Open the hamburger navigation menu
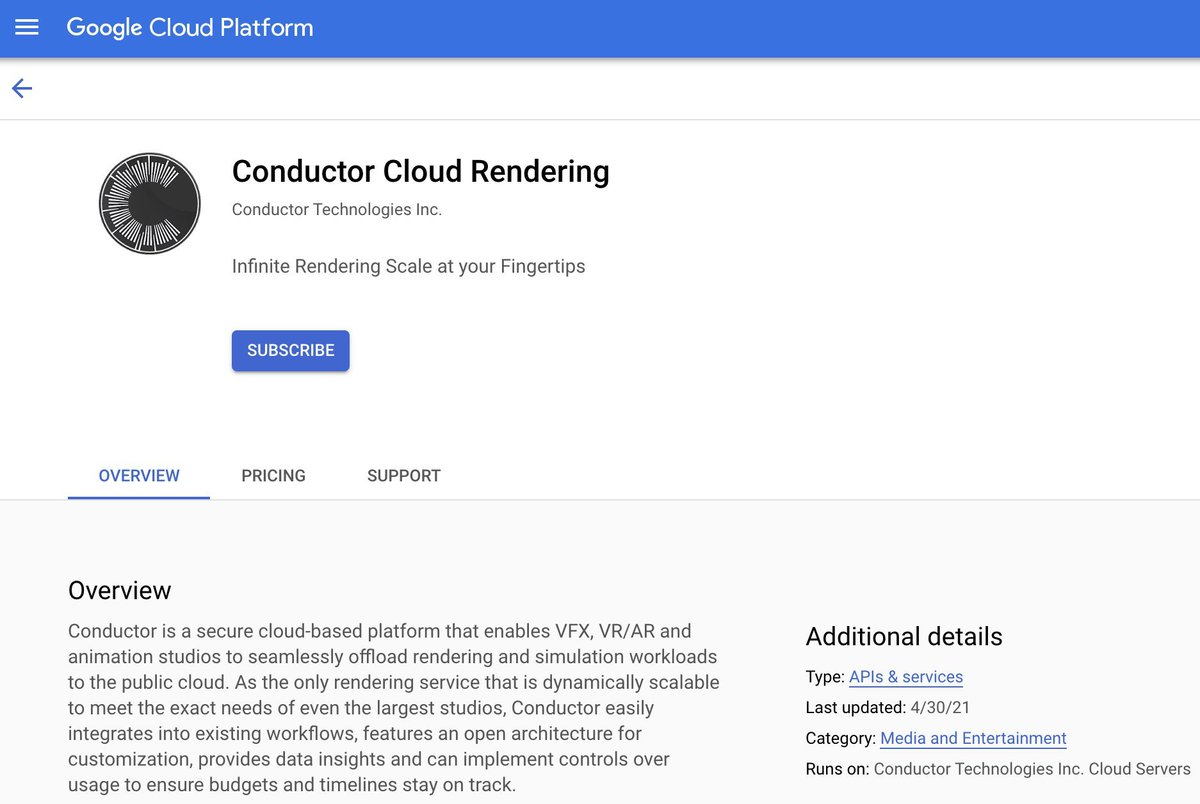Image resolution: width=1200 pixels, height=804 pixels. [x=27, y=28]
